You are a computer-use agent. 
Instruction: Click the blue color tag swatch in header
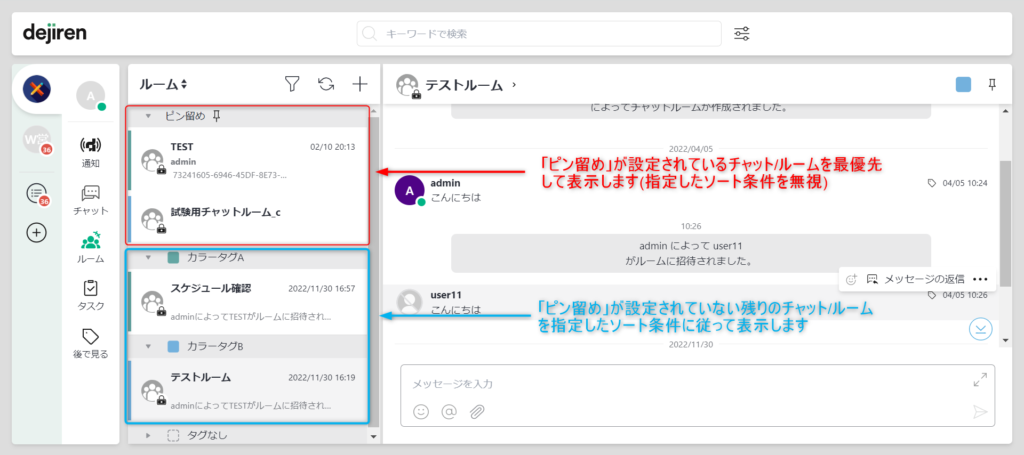pyautogui.click(x=963, y=85)
